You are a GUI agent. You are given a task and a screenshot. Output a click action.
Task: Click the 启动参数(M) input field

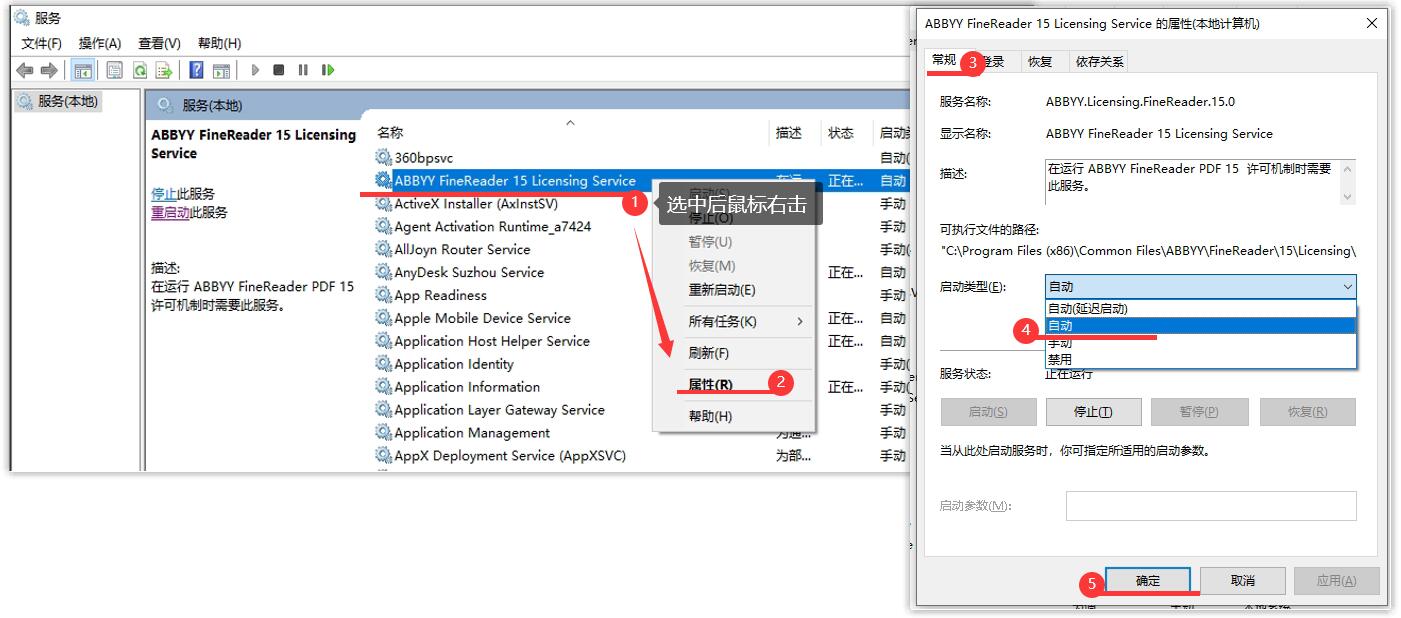click(x=1210, y=506)
